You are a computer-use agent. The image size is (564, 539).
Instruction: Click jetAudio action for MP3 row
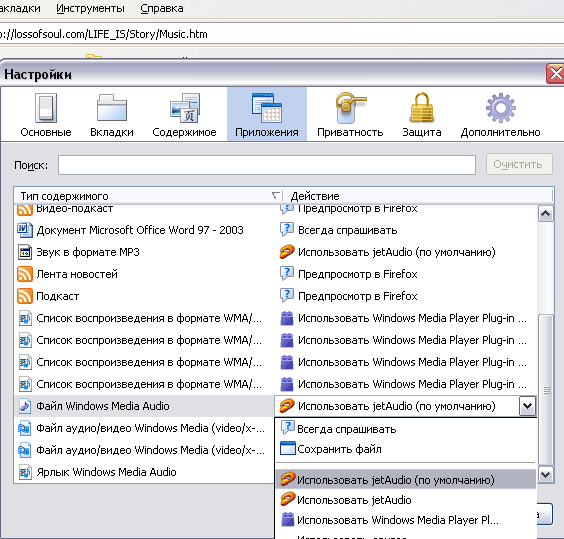click(396, 252)
